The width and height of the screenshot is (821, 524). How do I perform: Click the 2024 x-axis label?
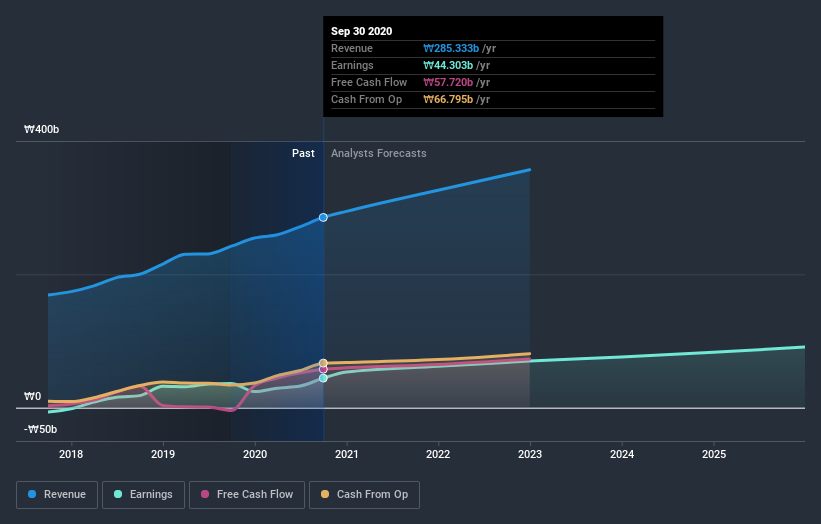pos(622,454)
